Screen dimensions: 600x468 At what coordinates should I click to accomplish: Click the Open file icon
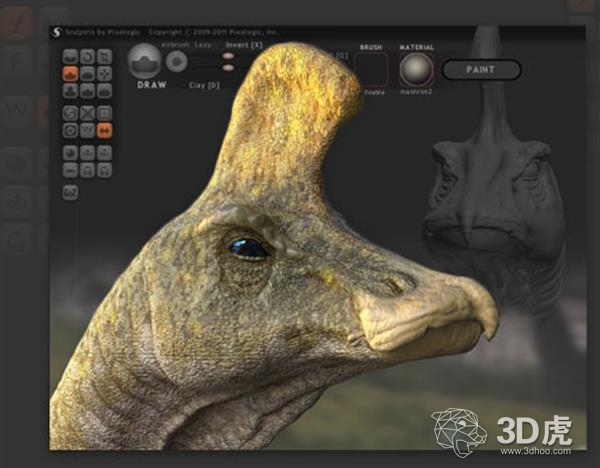pos(87,170)
